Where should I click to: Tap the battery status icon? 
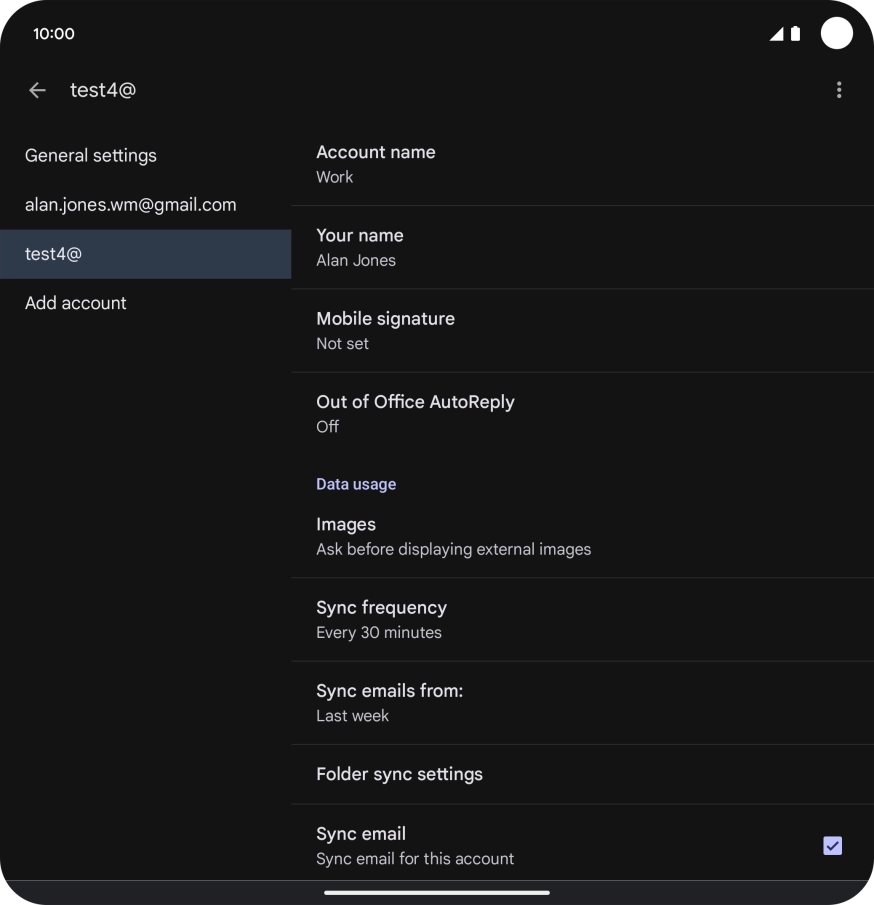tap(796, 34)
